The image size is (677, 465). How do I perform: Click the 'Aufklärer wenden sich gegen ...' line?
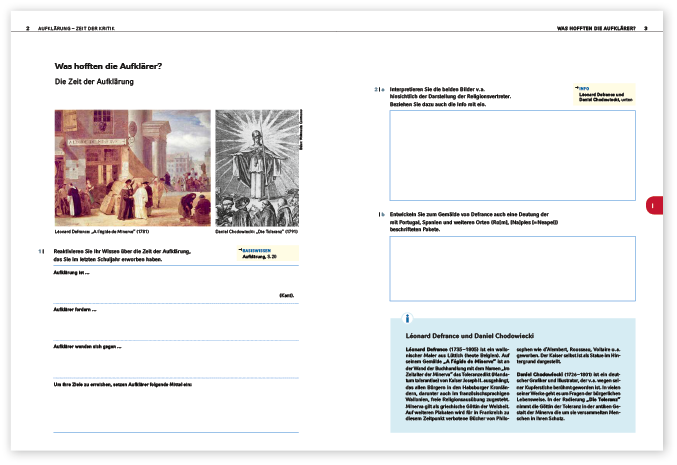(176, 359)
